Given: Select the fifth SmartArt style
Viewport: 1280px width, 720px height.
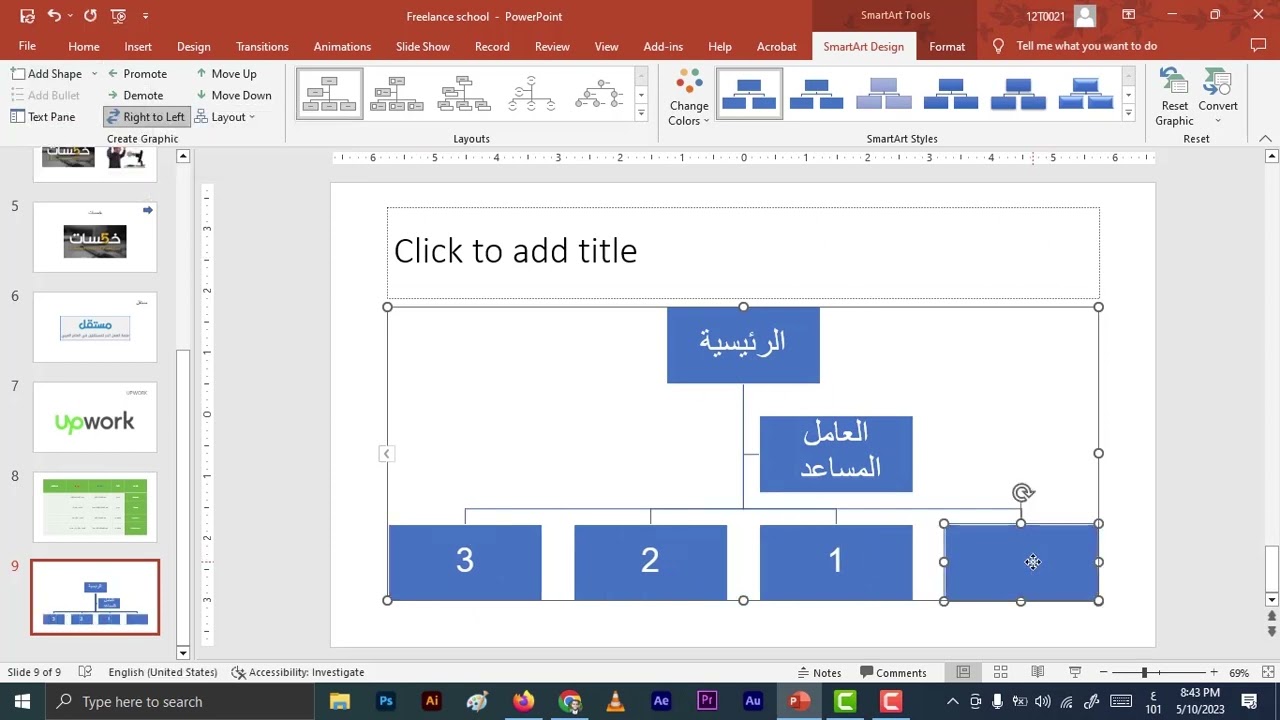Looking at the screenshot, I should click(1018, 94).
